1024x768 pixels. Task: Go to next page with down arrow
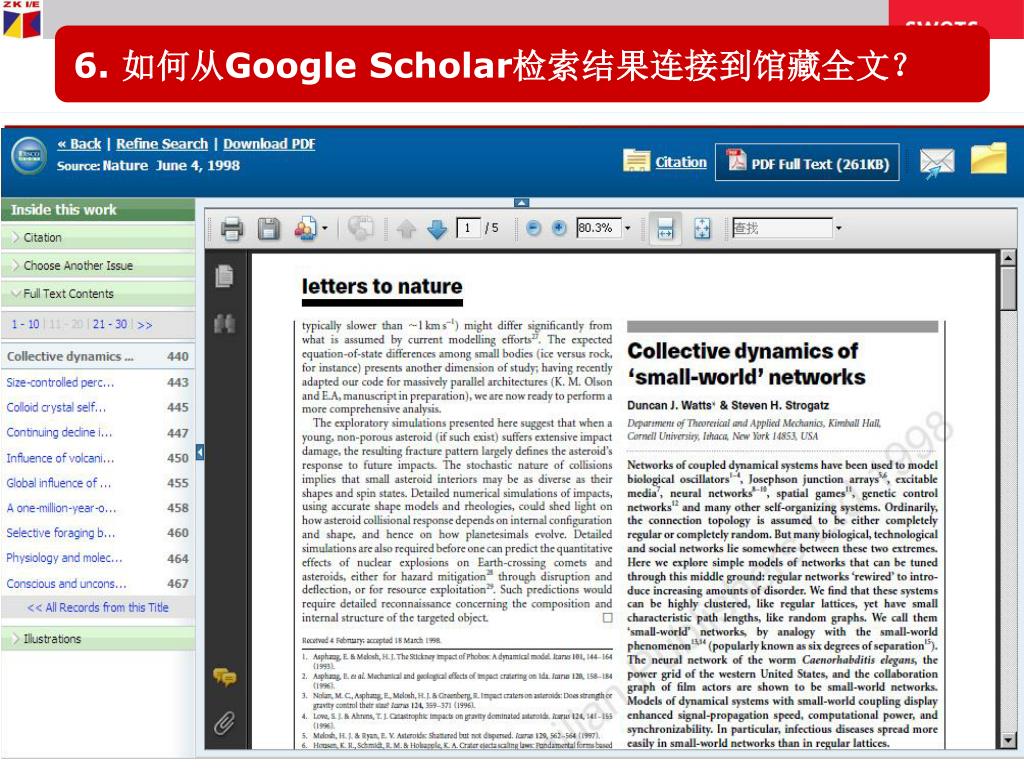point(437,229)
